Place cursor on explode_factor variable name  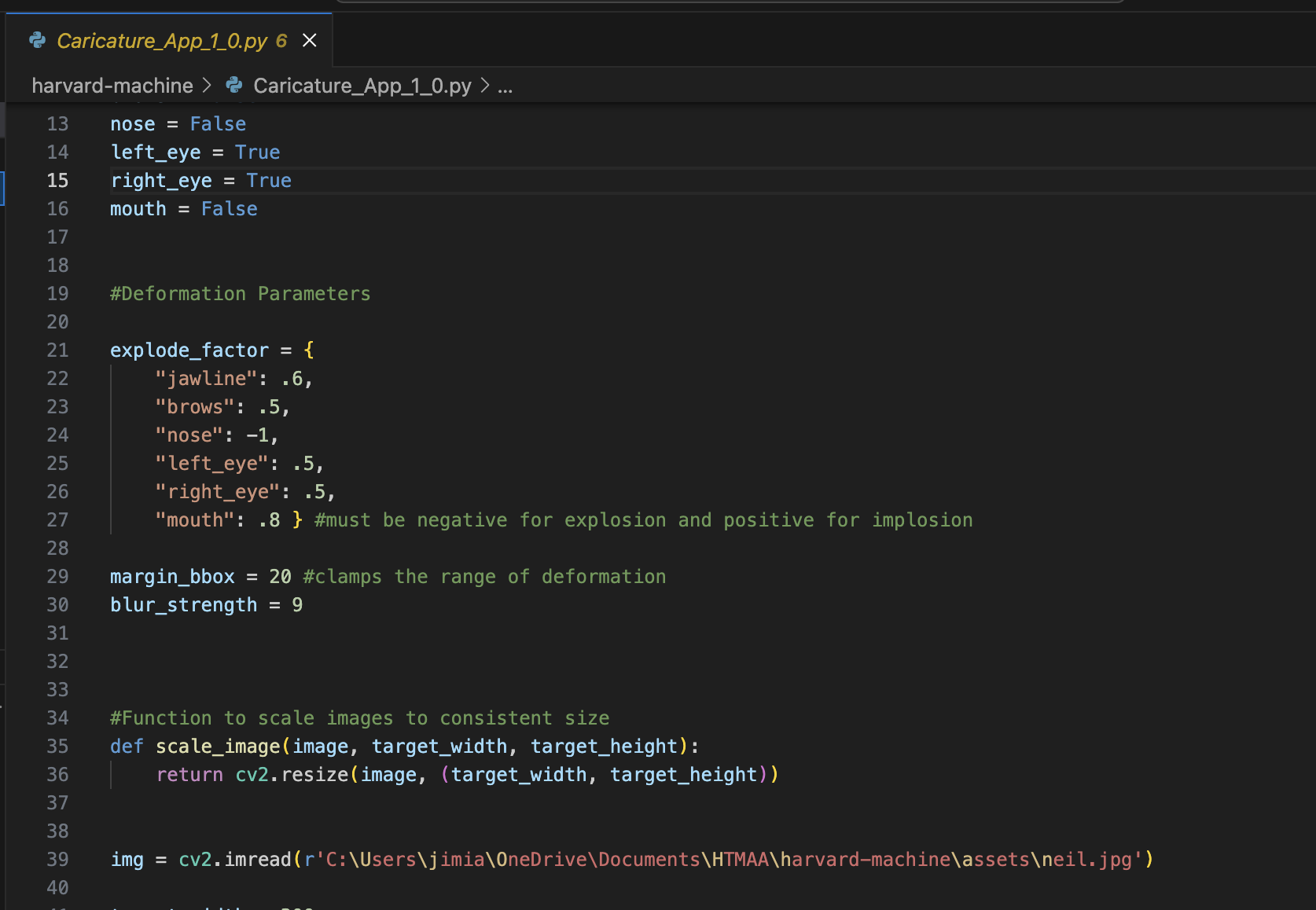click(189, 350)
